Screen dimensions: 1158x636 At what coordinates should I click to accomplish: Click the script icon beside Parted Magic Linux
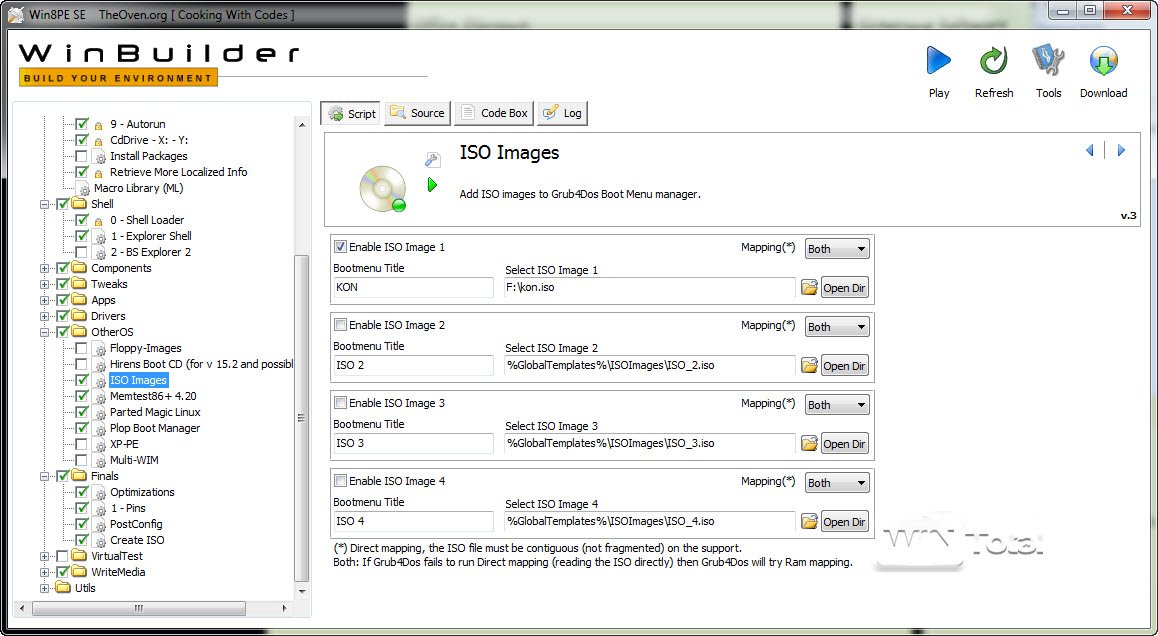pos(100,413)
